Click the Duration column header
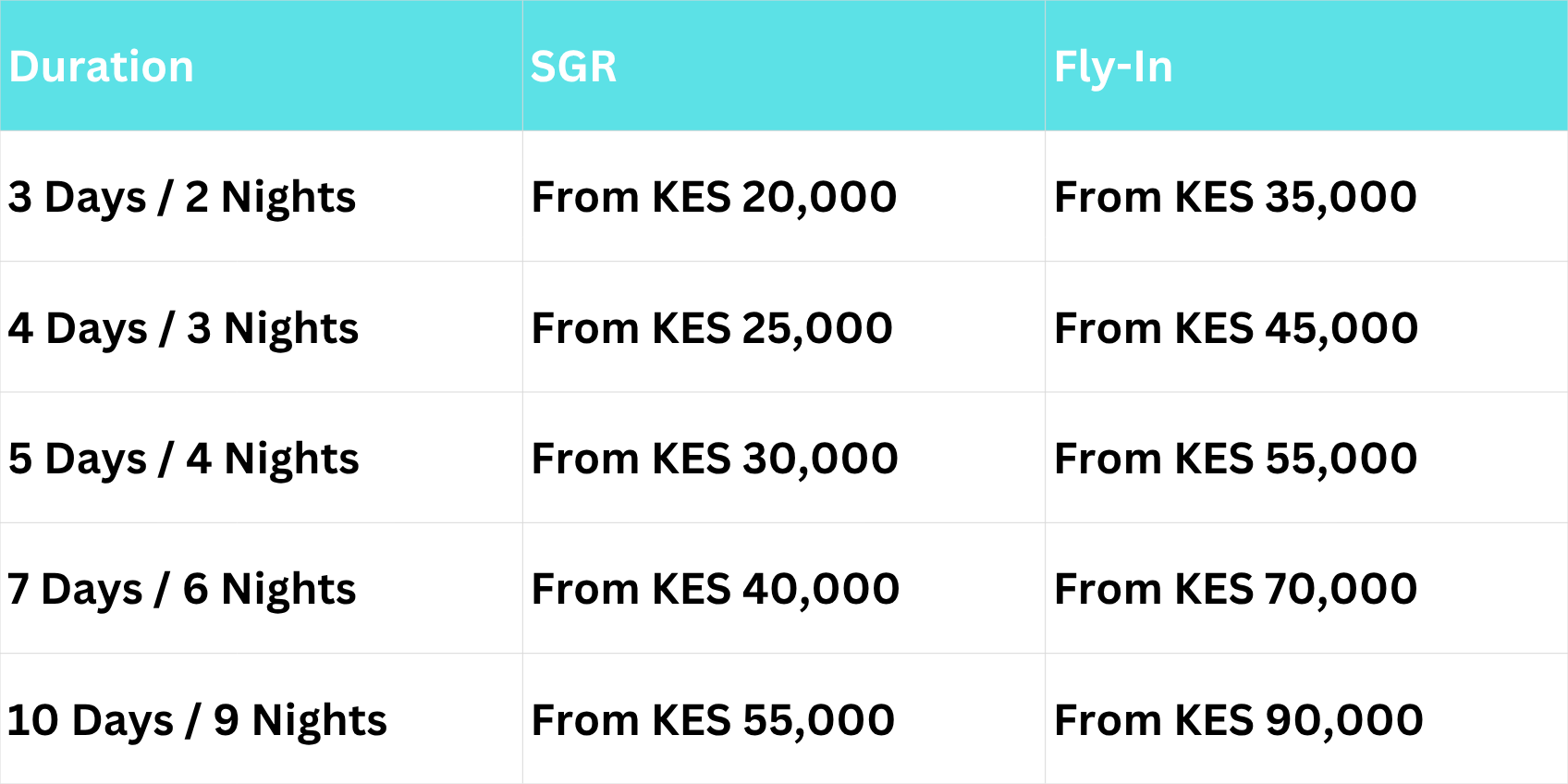The height and width of the screenshot is (784, 1568). (x=102, y=67)
